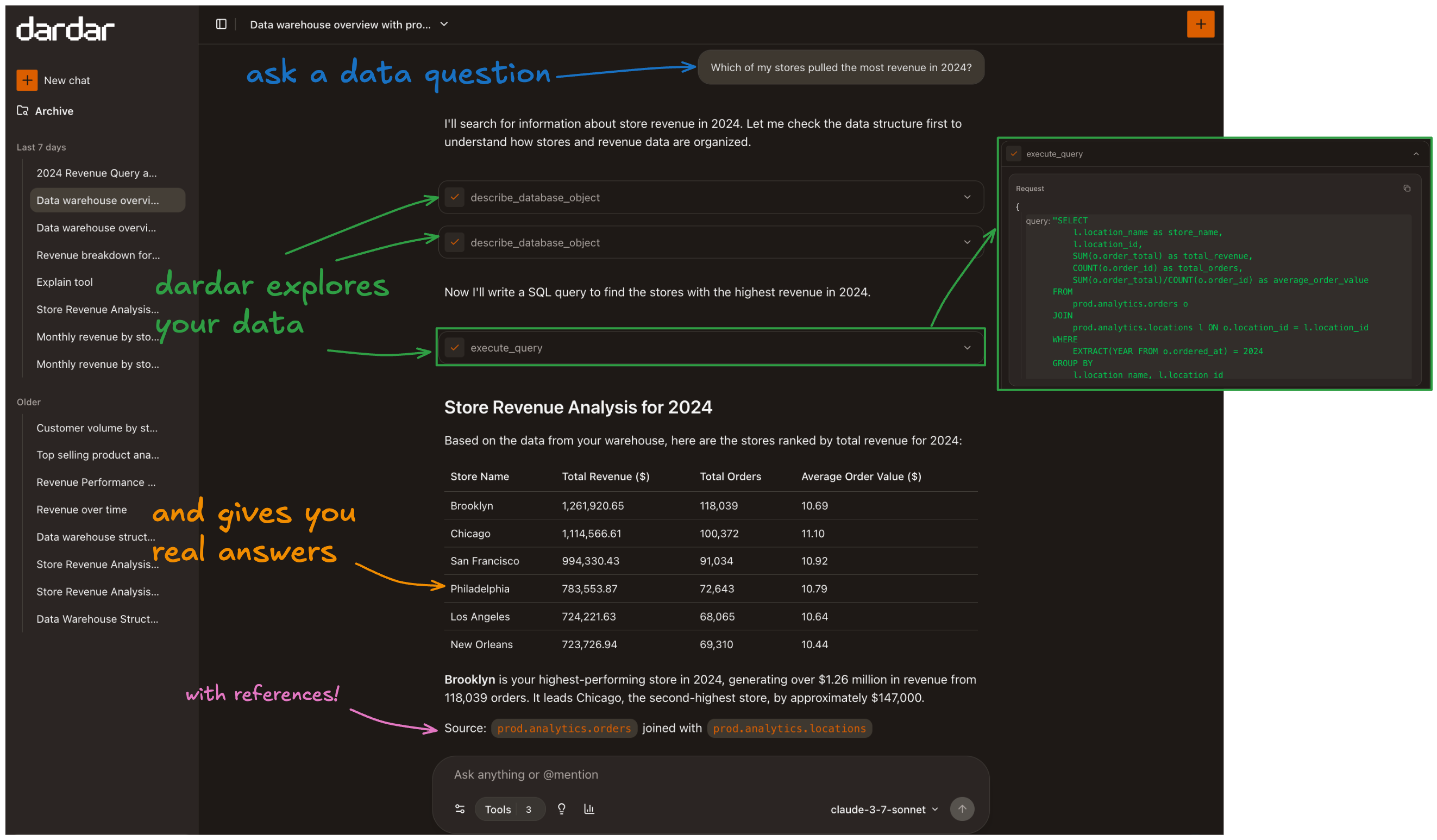Click the lightbulb icon in the input bar
The height and width of the screenshot is (840, 1437).
561,808
